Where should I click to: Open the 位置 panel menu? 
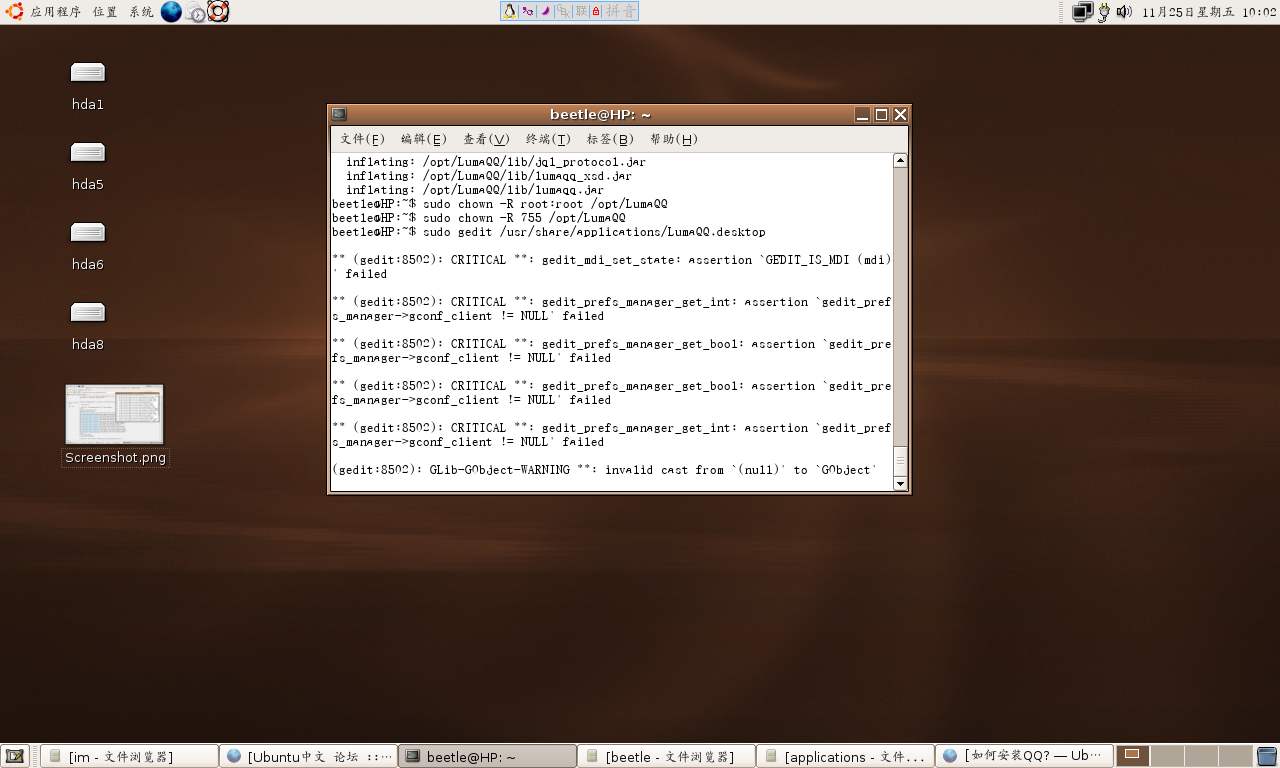[105, 12]
